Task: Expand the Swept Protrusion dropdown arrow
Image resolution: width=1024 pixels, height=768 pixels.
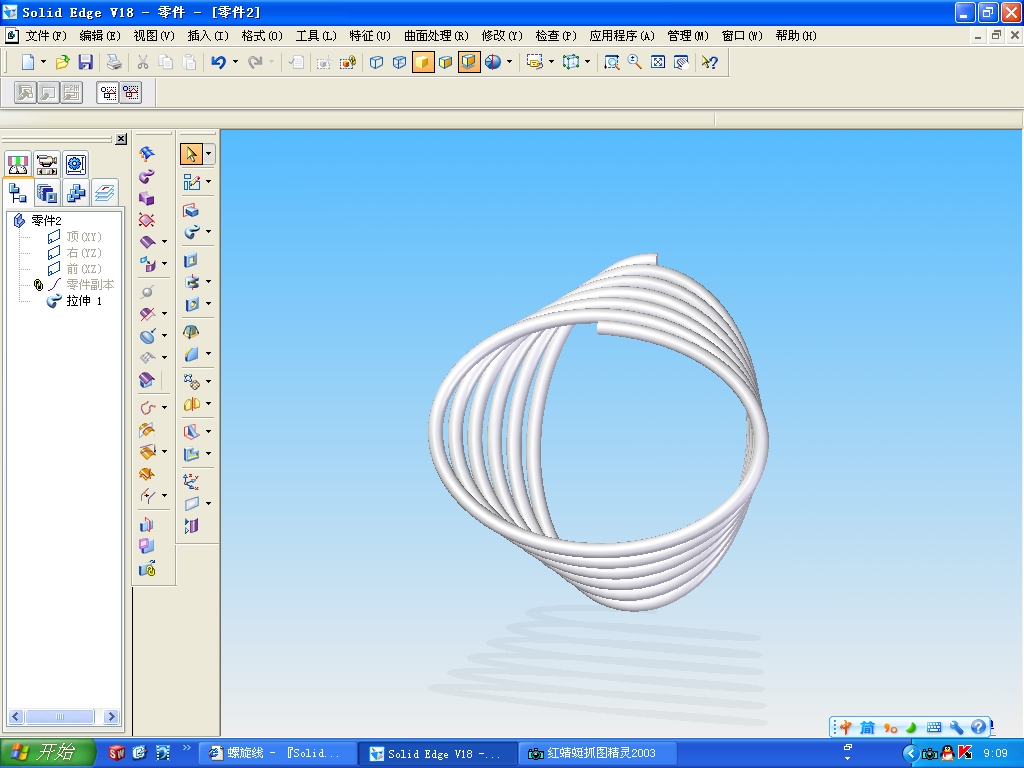Action: point(208,232)
